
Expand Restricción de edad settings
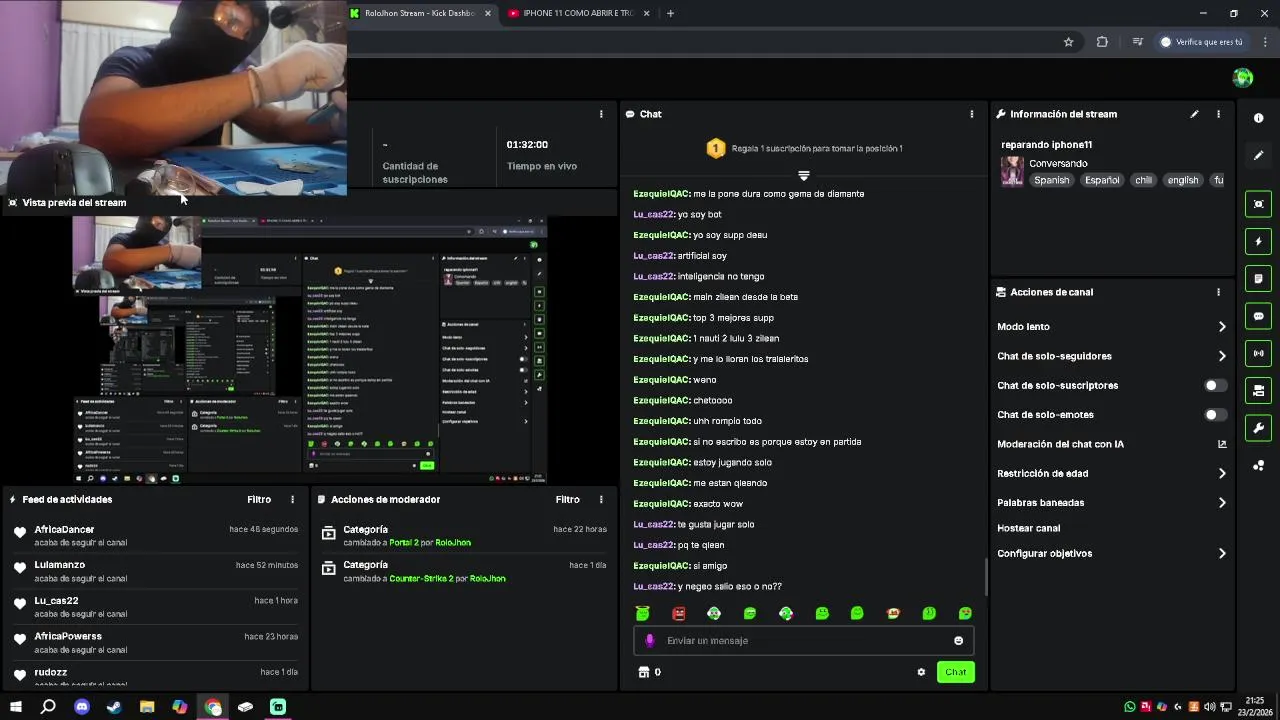(x=1222, y=473)
